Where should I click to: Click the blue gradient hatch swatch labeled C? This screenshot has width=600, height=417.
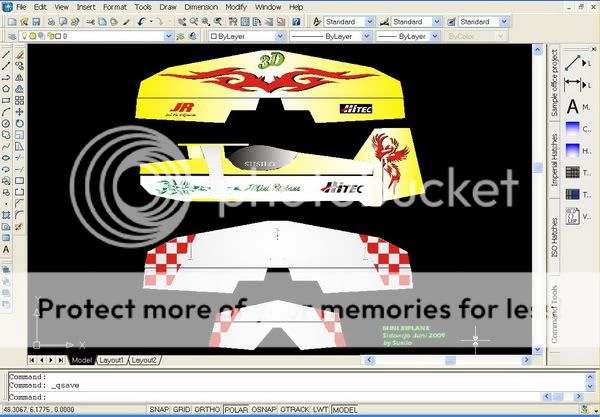pyautogui.click(x=572, y=129)
